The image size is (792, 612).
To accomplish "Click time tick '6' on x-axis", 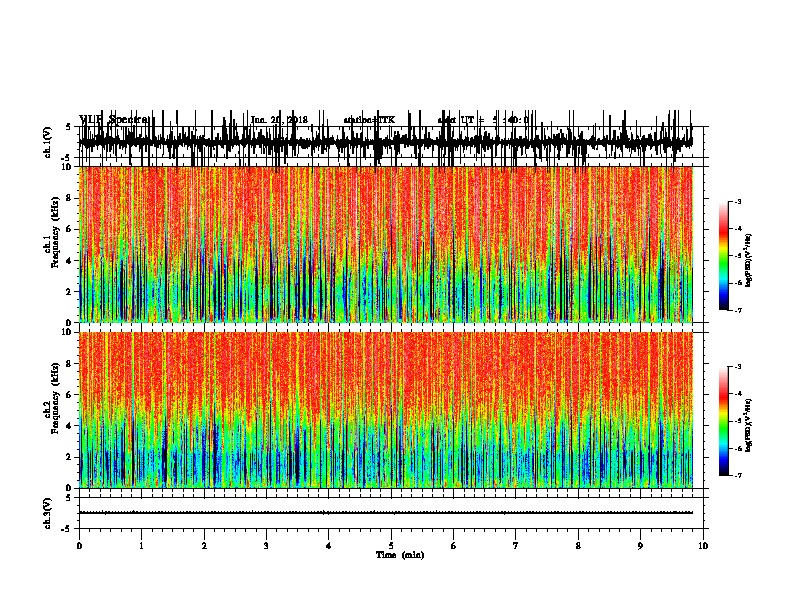I will click(x=453, y=546).
